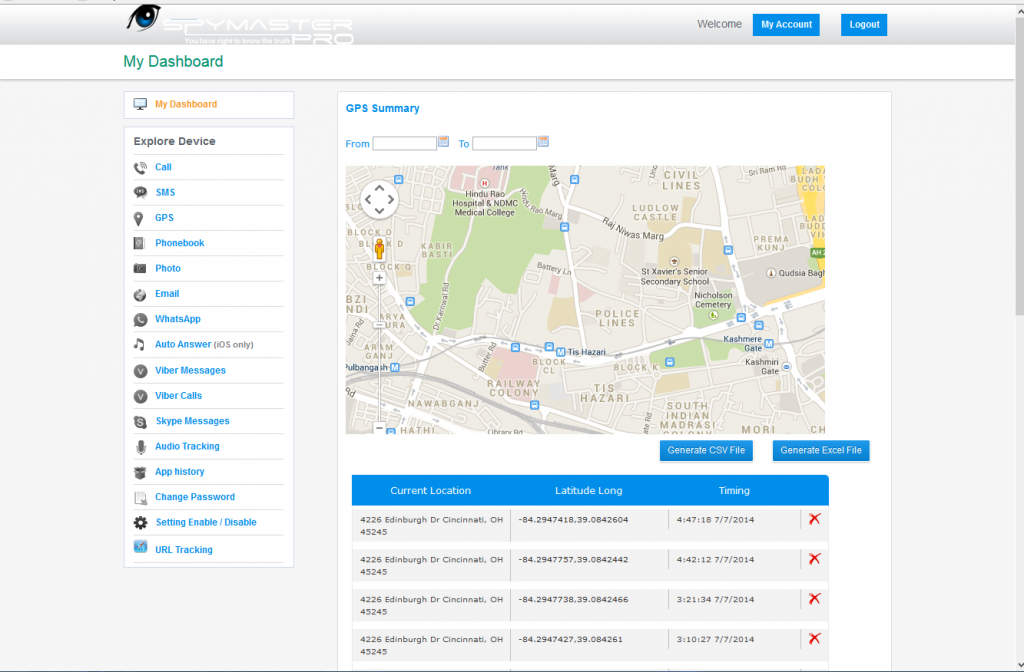Screen dimensions: 1024x672
Task: Open the Auto Answer link
Action: [183, 344]
